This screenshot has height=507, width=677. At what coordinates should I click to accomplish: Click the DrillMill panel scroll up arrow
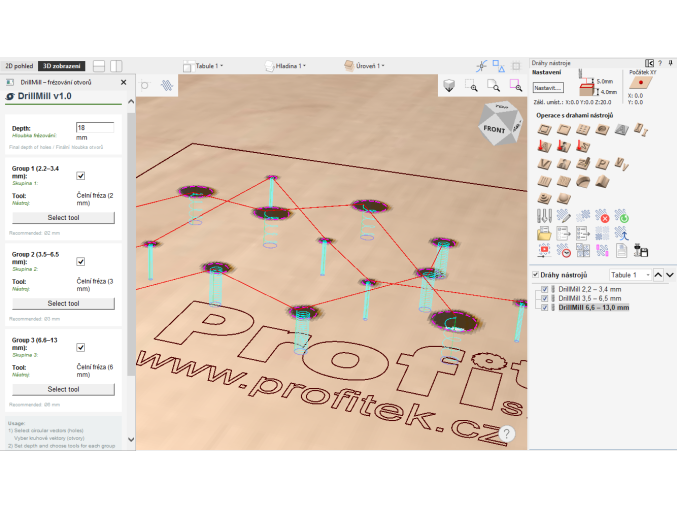point(131,101)
